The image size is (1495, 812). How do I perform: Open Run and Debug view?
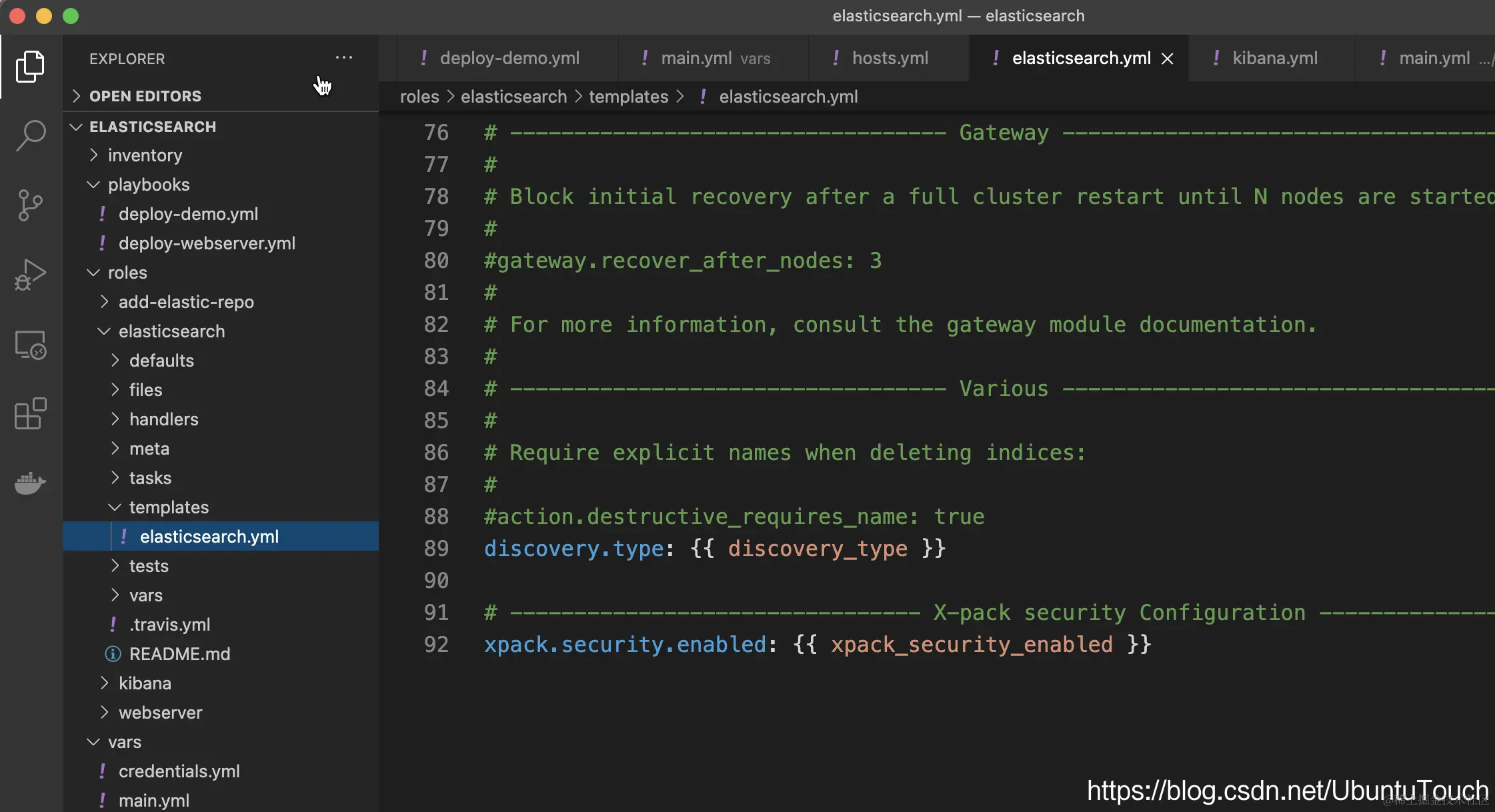(x=30, y=274)
